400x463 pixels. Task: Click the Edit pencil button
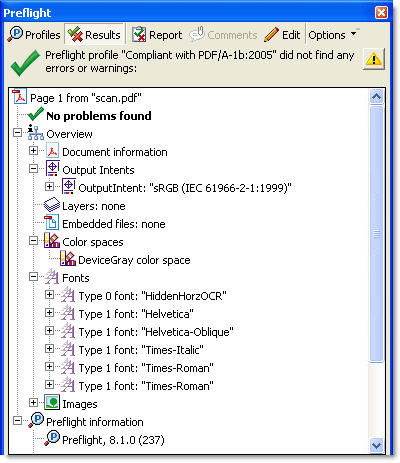point(282,35)
